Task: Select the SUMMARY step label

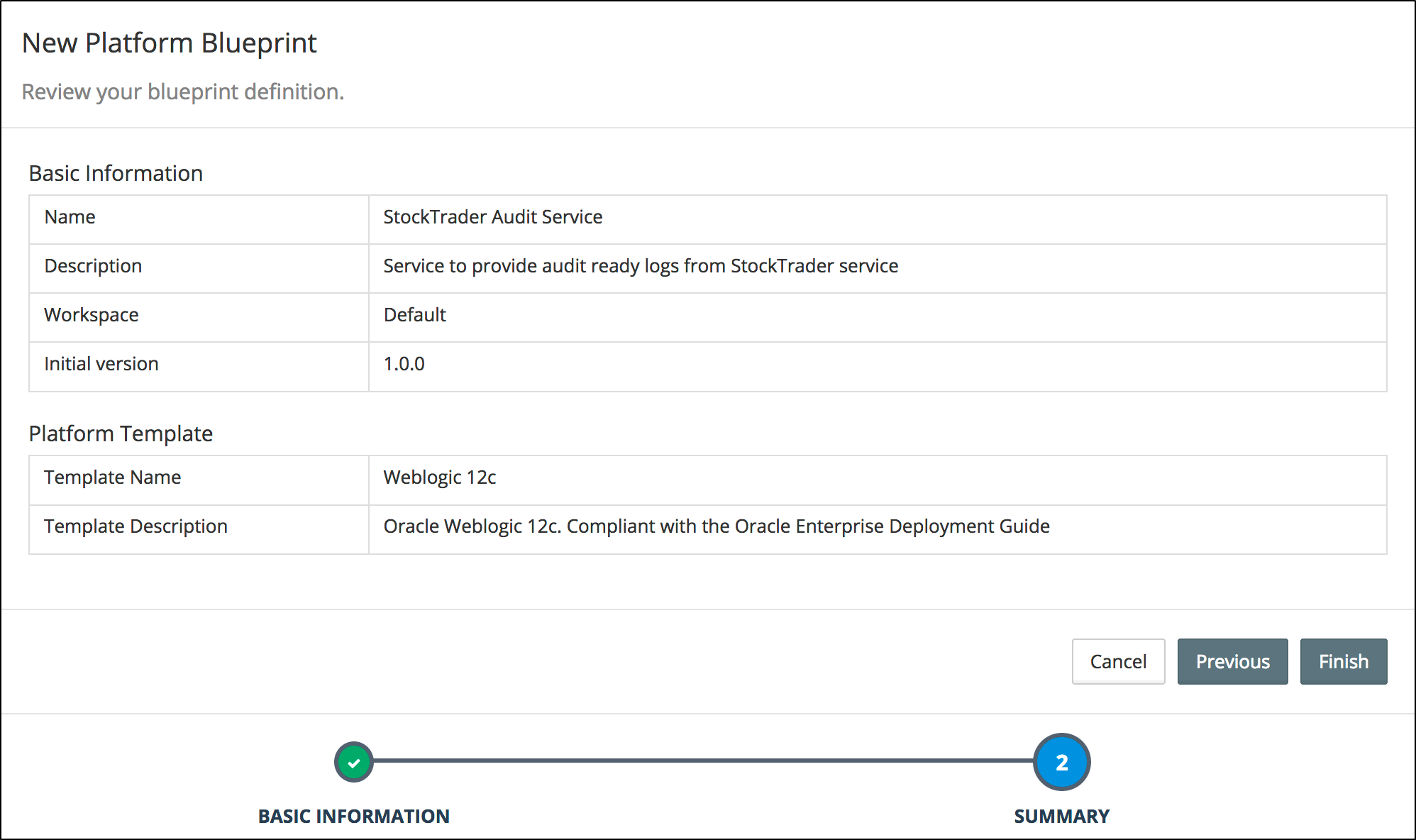Action: click(1061, 816)
